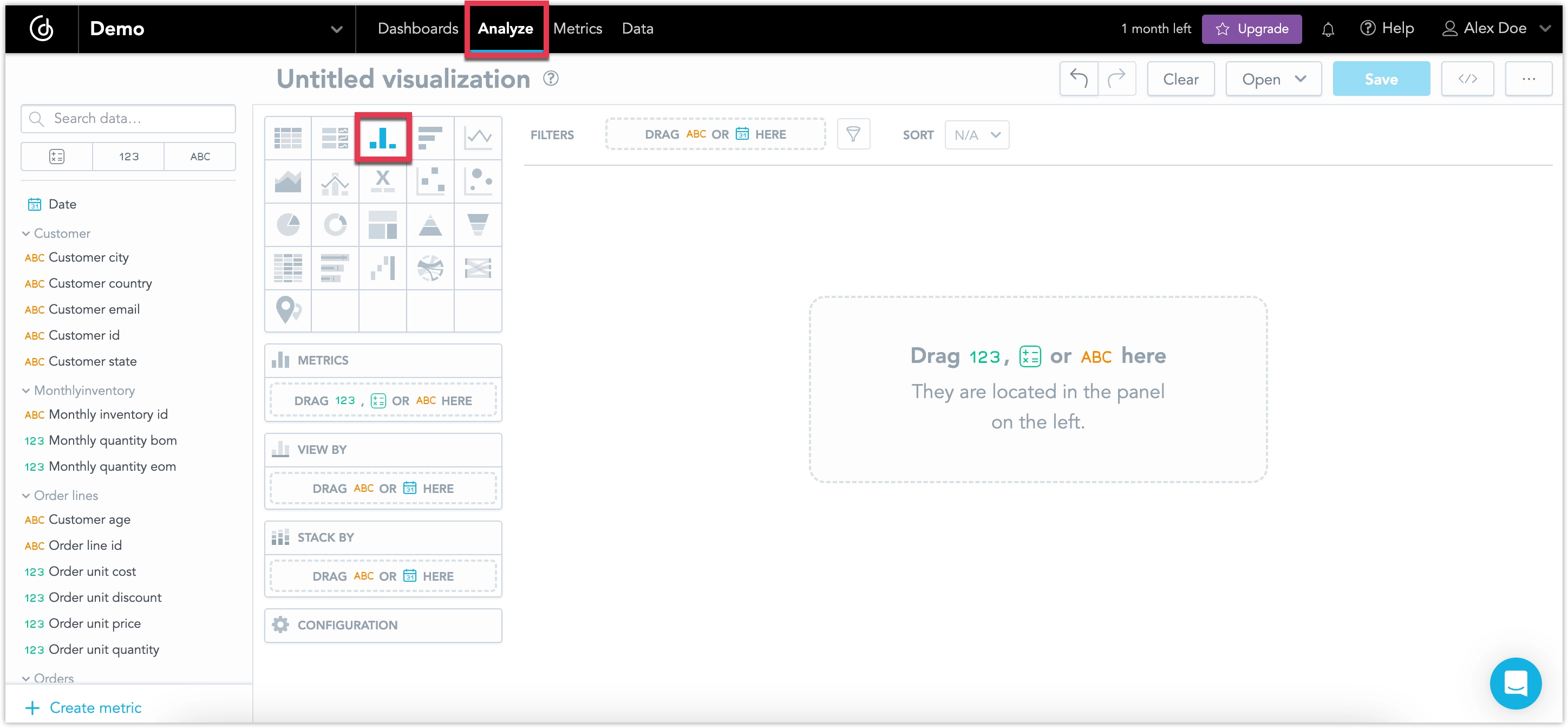The width and height of the screenshot is (1568, 728).
Task: Switch to the Dashboards tab
Action: [x=417, y=28]
